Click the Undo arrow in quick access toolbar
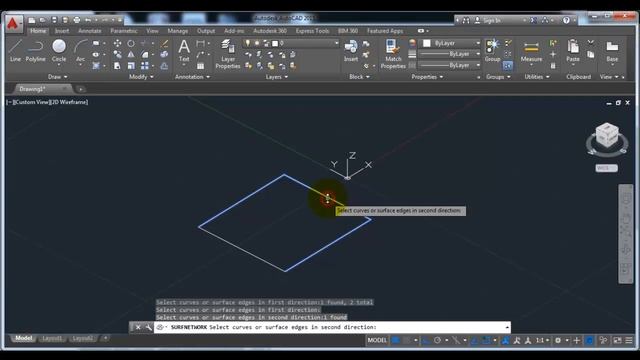Viewport: 640px width, 360px height. point(88,20)
